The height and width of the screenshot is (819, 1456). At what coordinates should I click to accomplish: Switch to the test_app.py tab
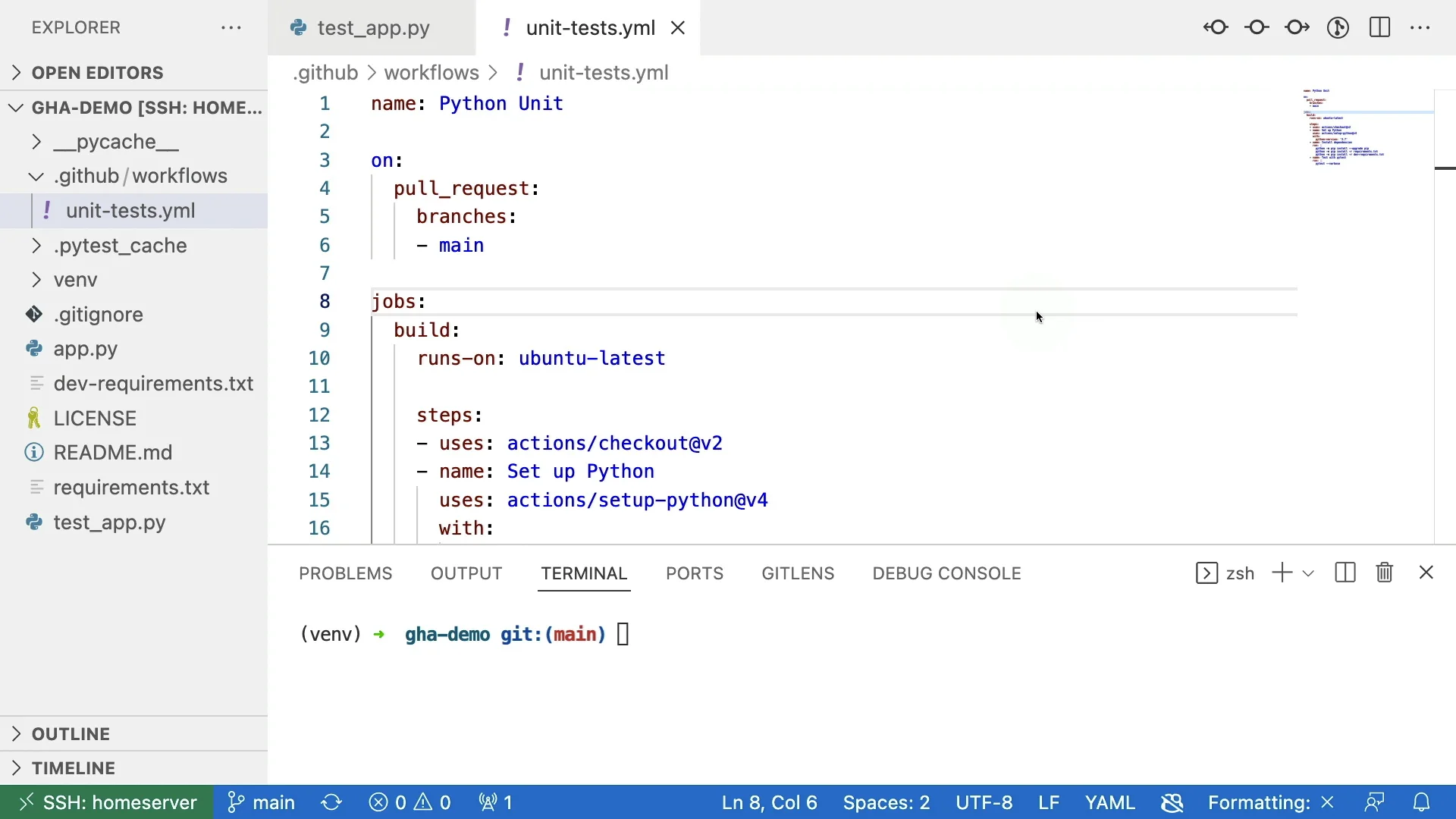click(373, 28)
